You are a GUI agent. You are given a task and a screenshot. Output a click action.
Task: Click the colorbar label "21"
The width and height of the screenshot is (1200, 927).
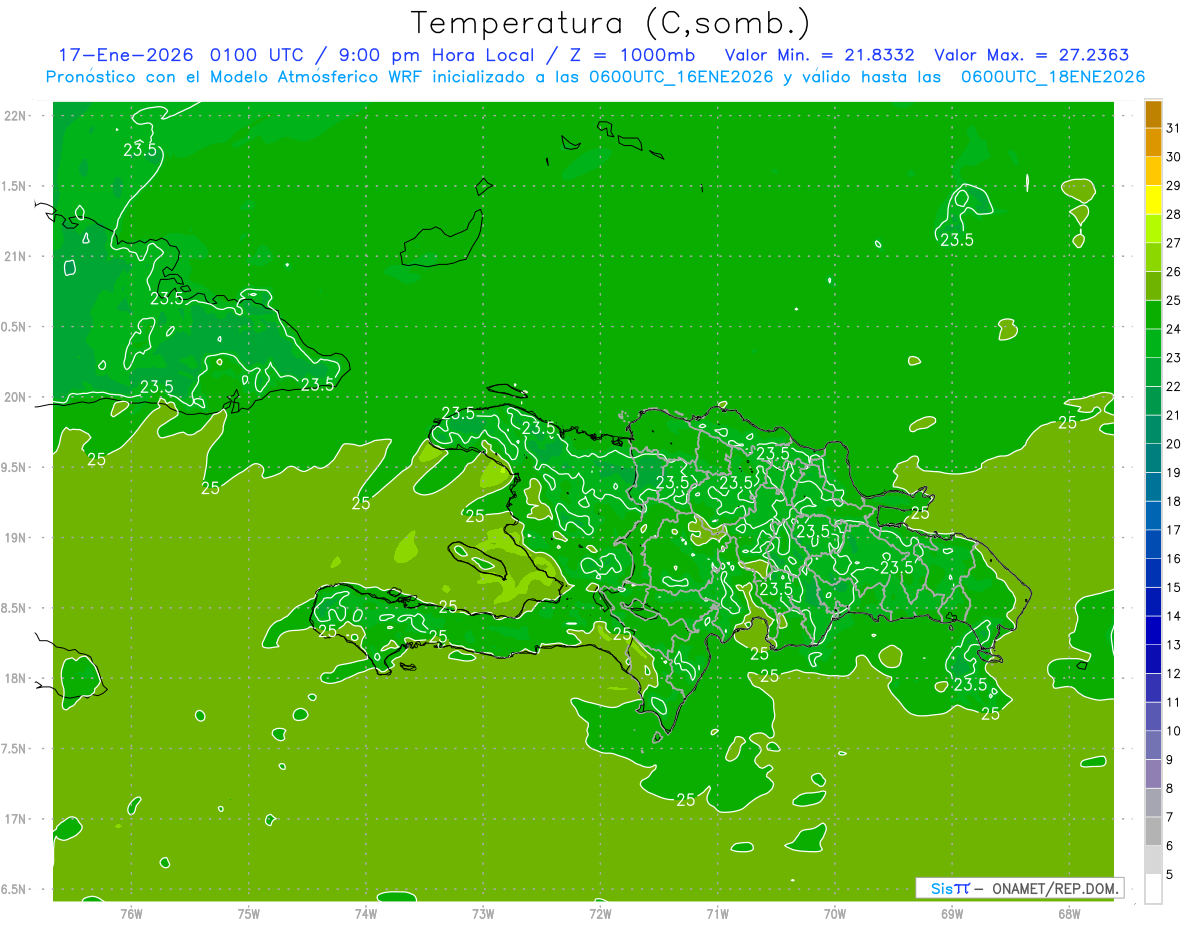pos(1174,415)
